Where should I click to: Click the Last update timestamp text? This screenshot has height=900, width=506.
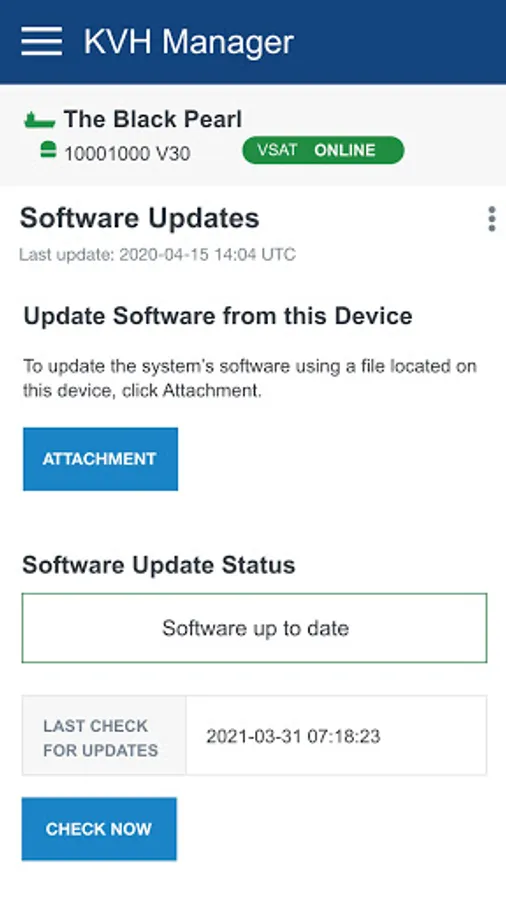coord(157,254)
